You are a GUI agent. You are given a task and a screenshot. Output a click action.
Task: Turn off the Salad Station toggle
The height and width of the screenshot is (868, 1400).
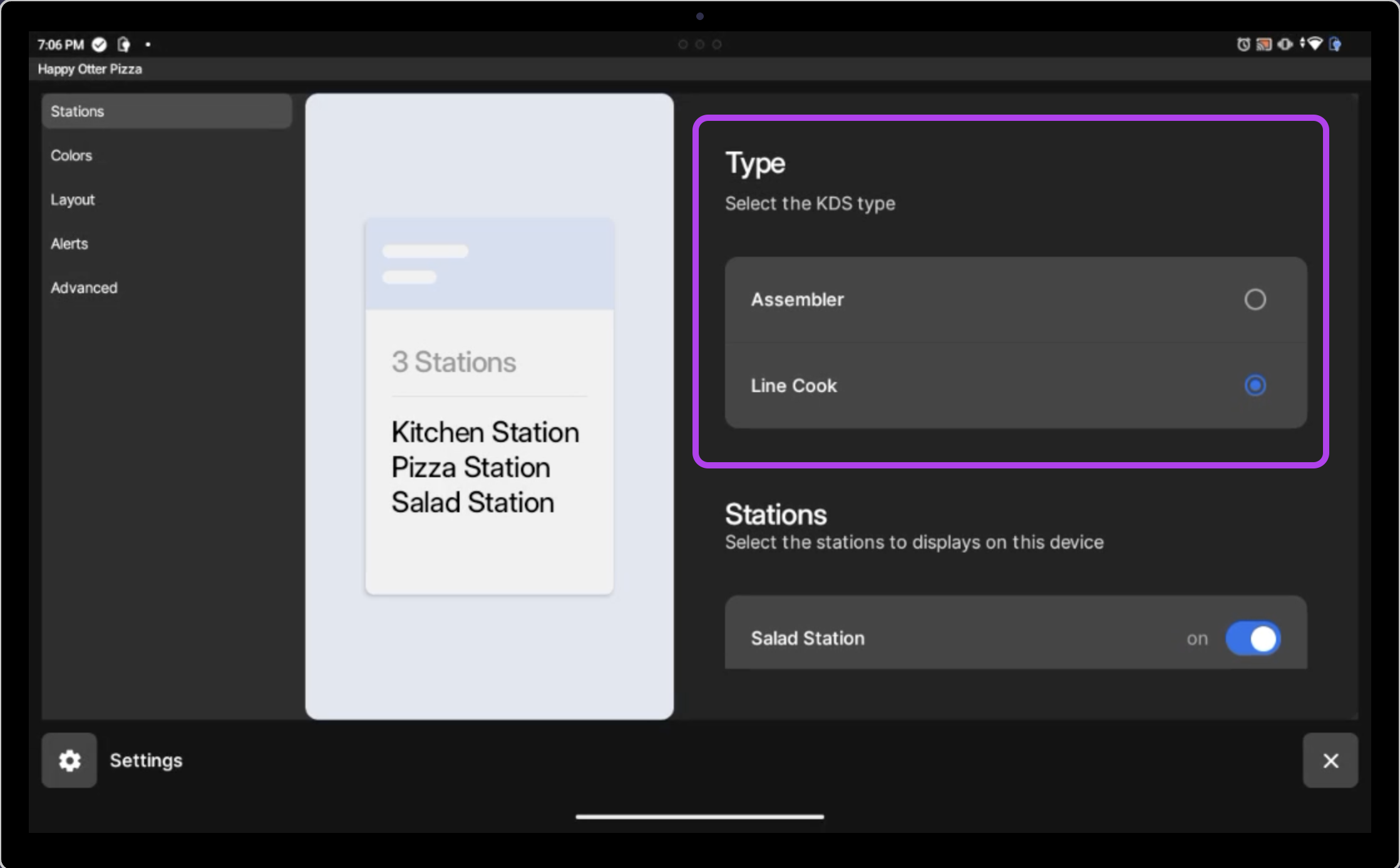tap(1253, 638)
